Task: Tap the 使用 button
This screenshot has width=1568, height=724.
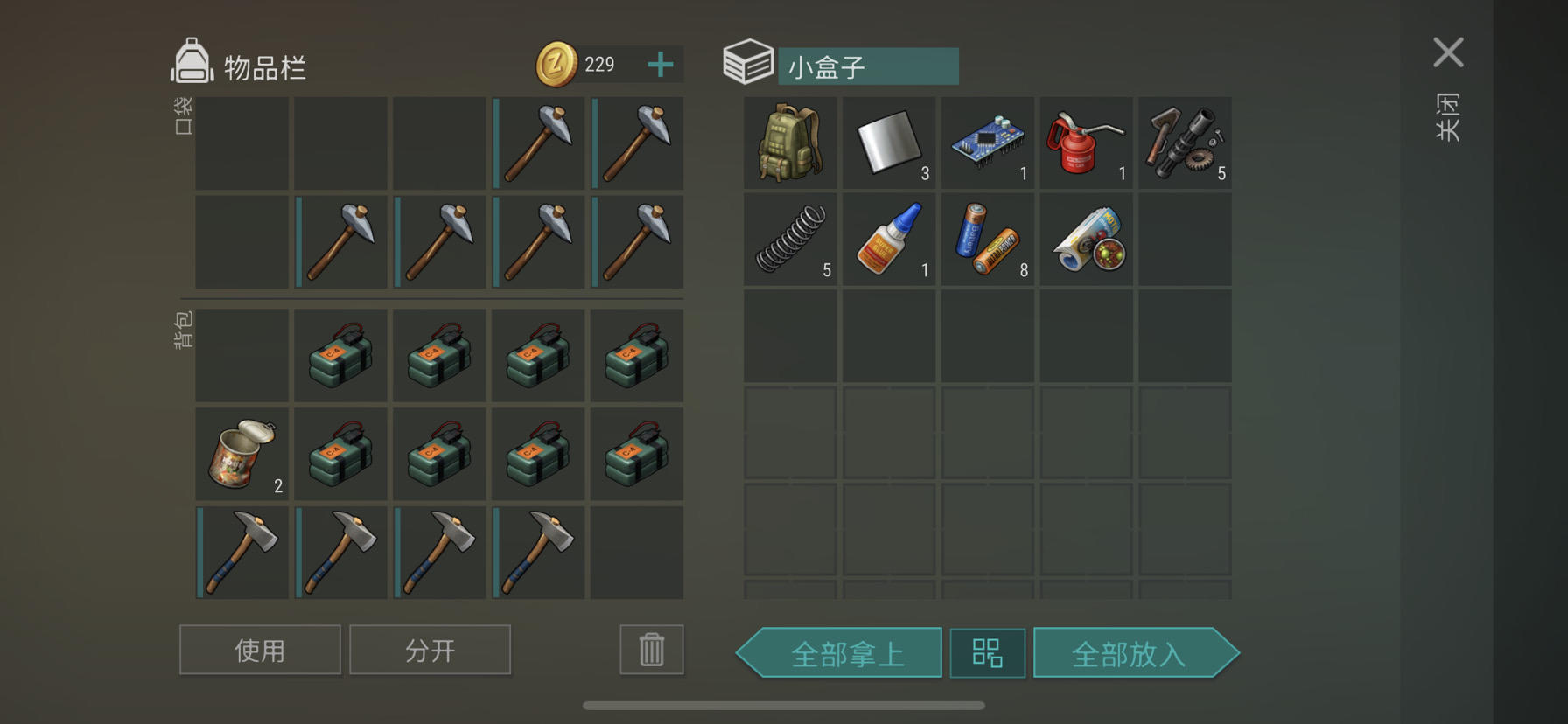Action: [260, 650]
